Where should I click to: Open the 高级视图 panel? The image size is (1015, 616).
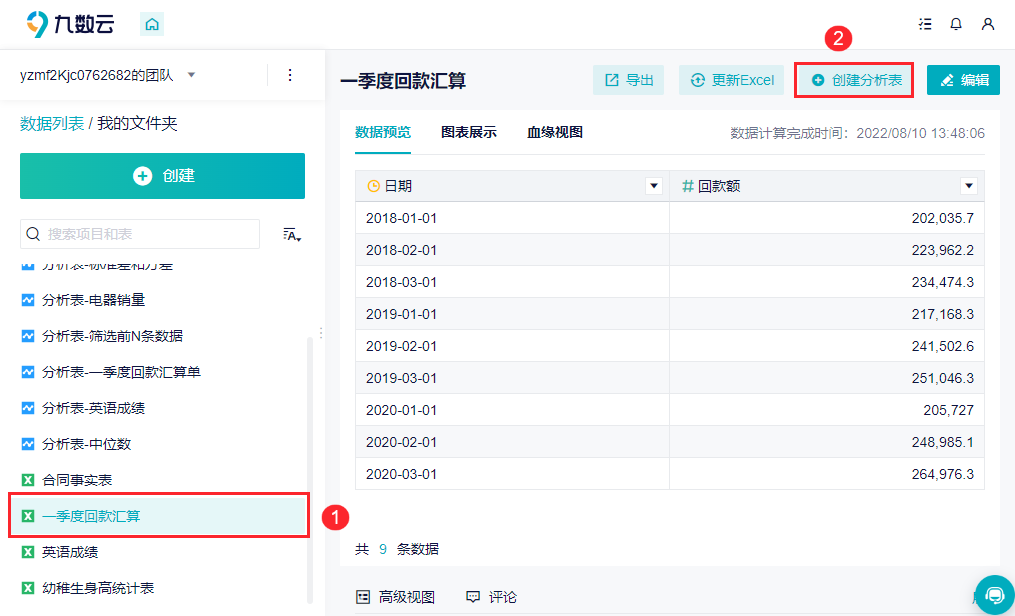396,597
